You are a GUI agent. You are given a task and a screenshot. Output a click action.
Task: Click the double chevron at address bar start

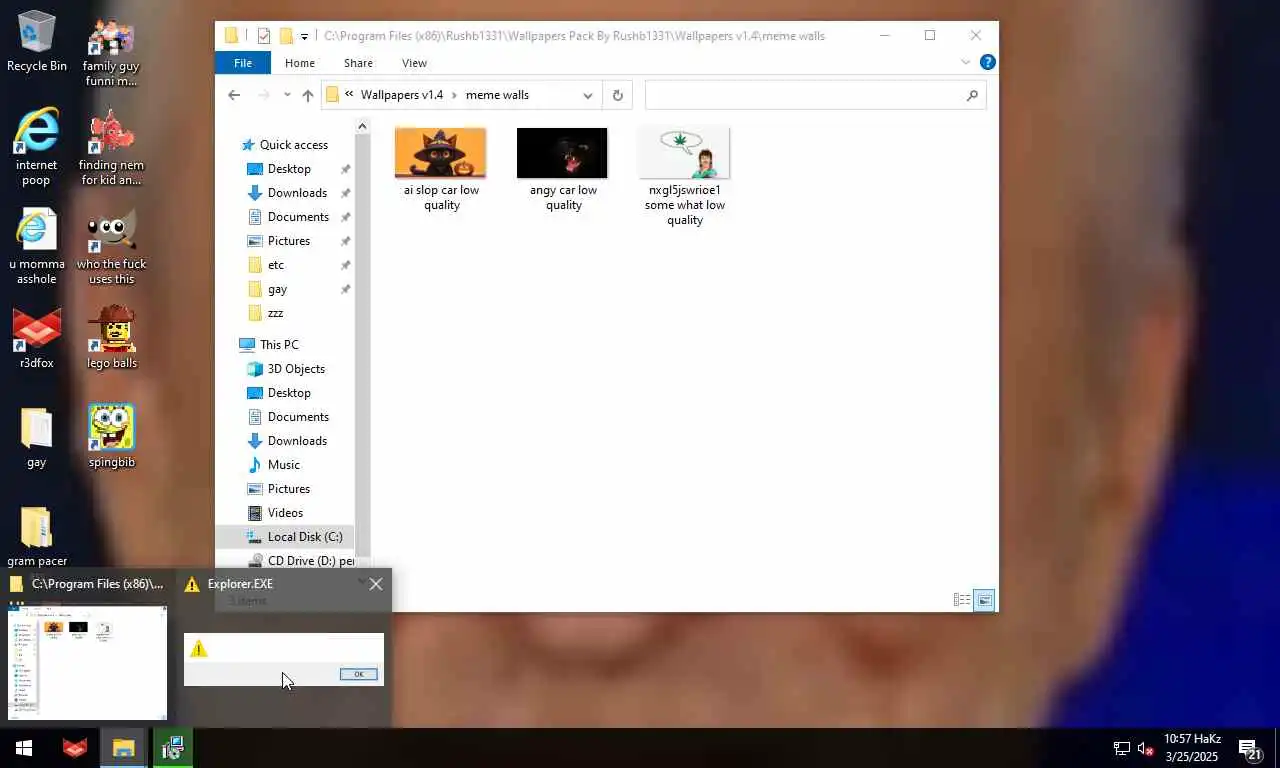point(349,95)
